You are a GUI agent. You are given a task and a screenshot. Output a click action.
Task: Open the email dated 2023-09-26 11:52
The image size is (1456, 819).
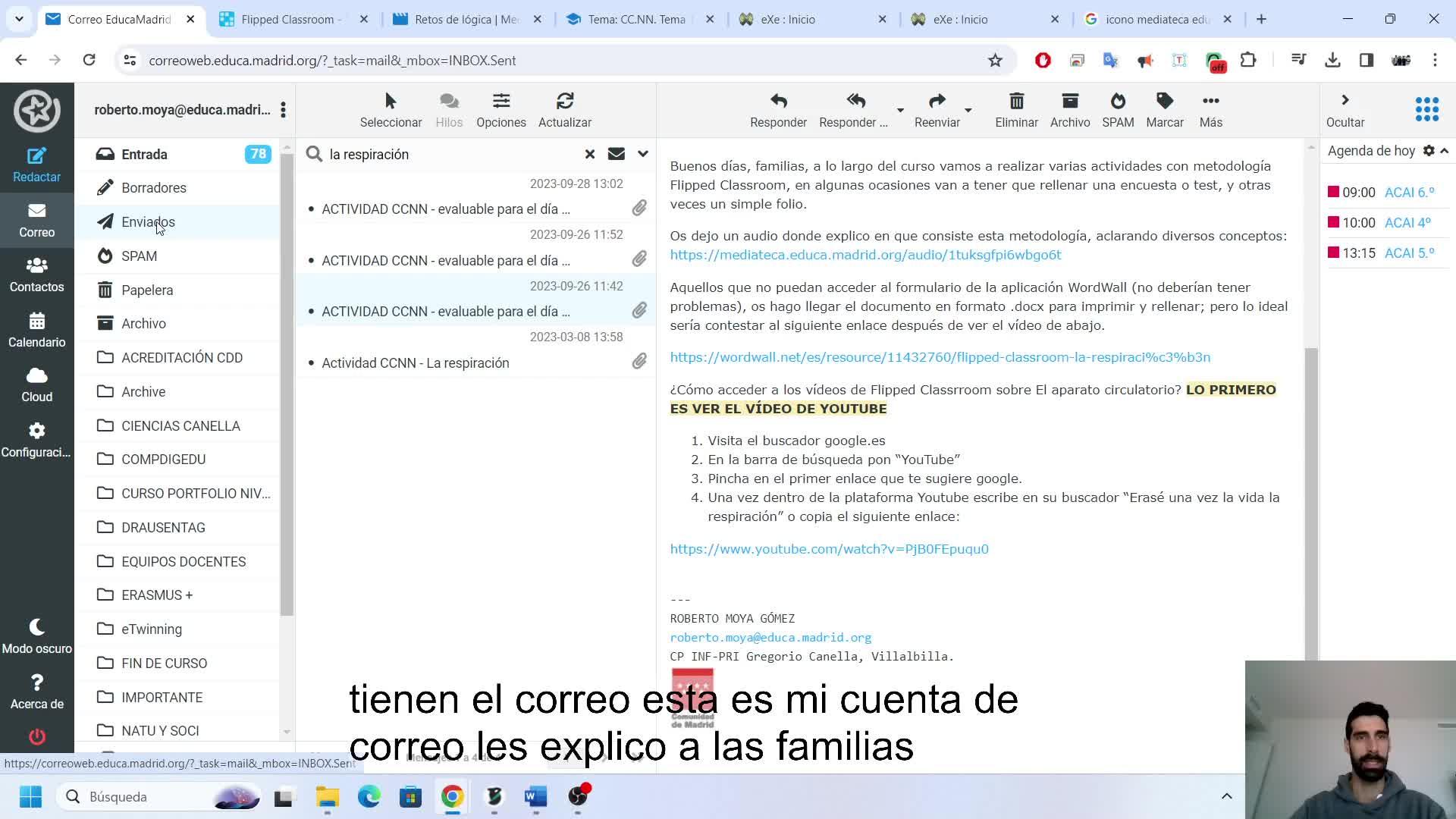tap(475, 248)
